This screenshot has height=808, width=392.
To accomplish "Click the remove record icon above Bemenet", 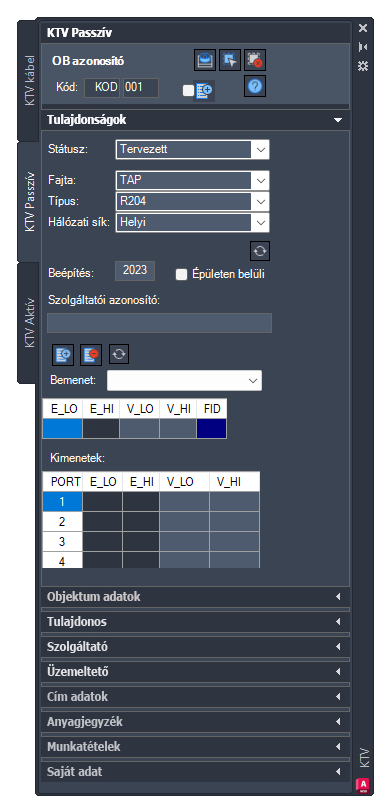I will [x=91, y=354].
